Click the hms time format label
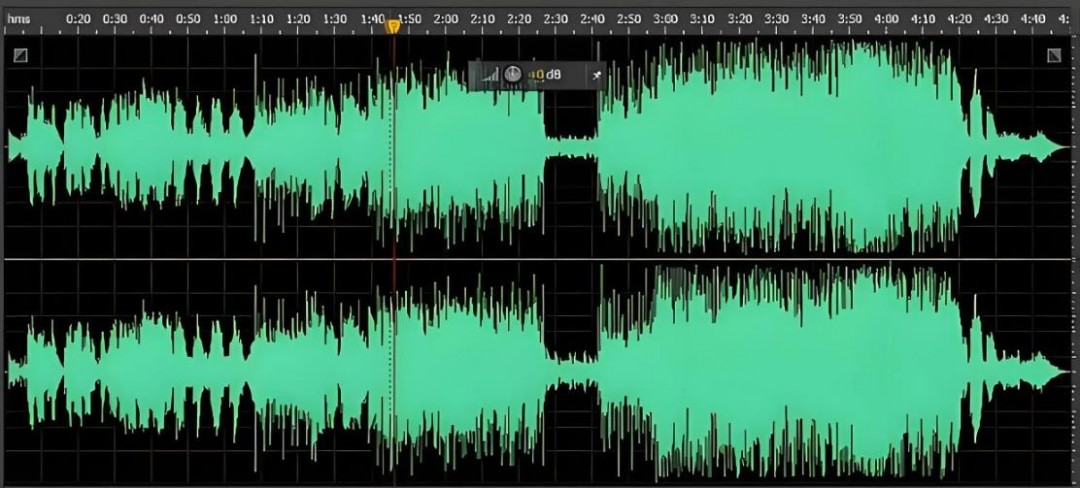This screenshot has height=488, width=1080. (20, 19)
